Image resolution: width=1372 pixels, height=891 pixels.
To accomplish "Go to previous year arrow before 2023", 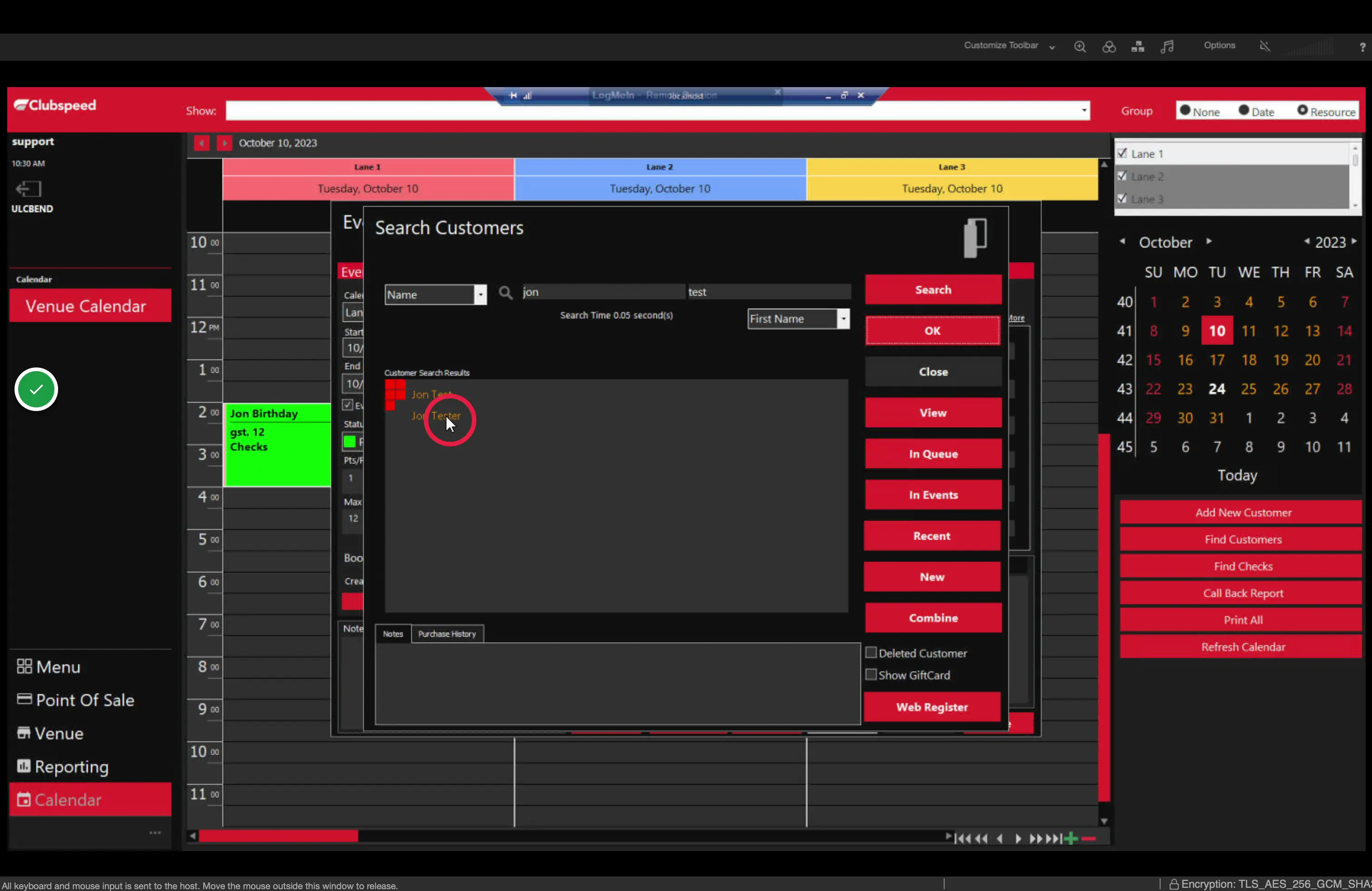I will (x=1307, y=241).
